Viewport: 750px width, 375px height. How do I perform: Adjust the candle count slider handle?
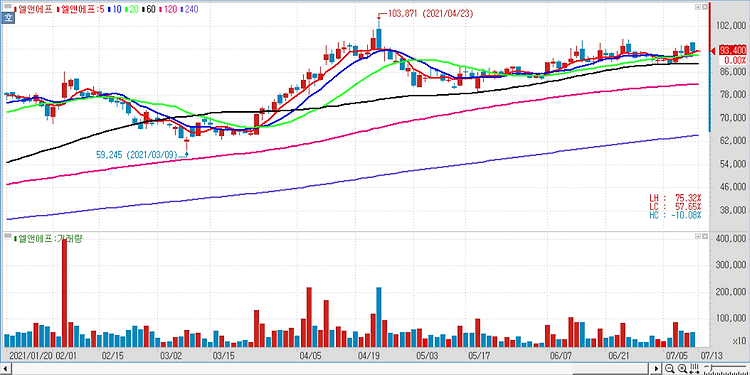pos(711,367)
